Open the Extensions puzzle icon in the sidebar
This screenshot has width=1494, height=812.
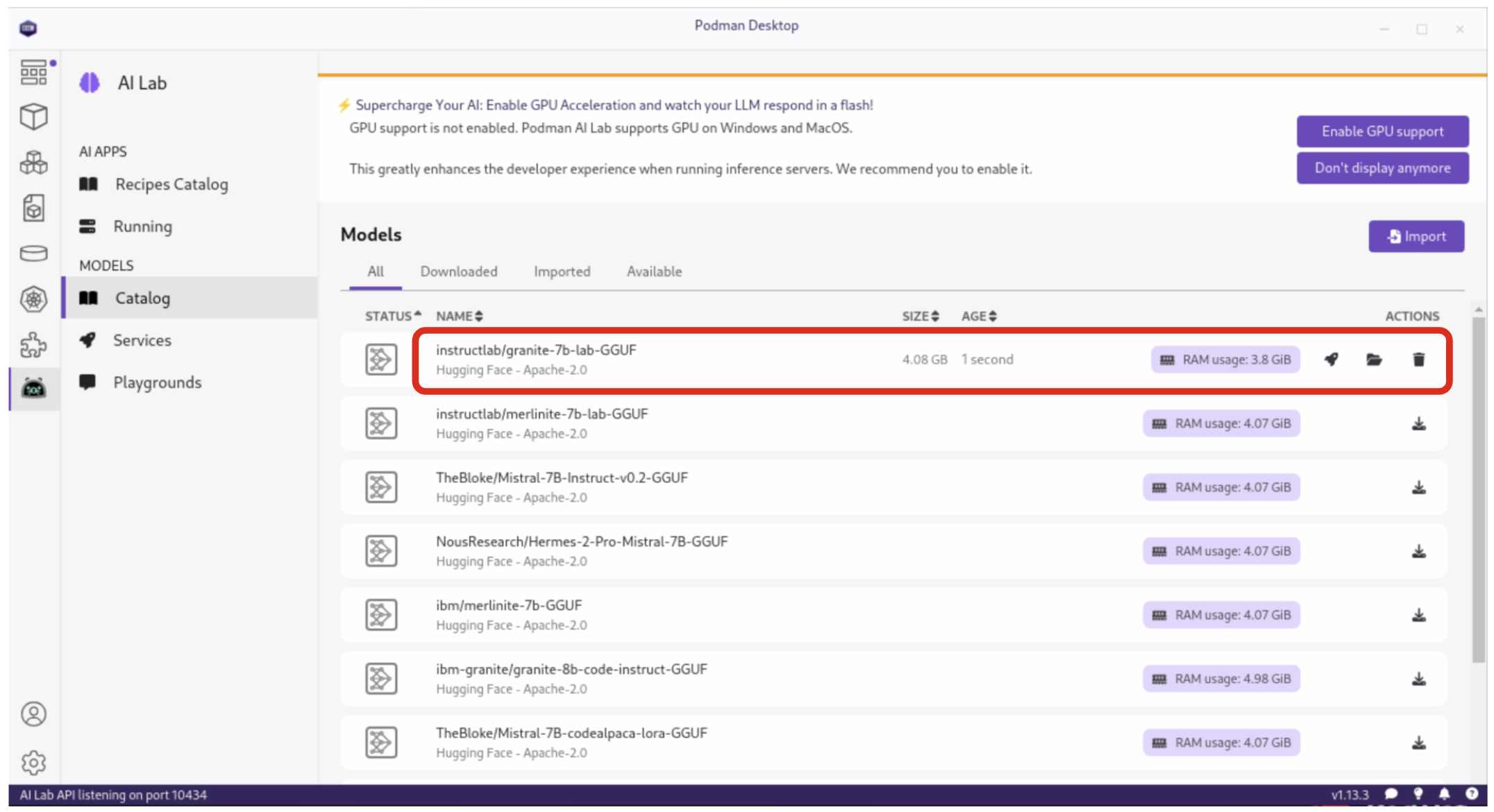click(x=33, y=345)
